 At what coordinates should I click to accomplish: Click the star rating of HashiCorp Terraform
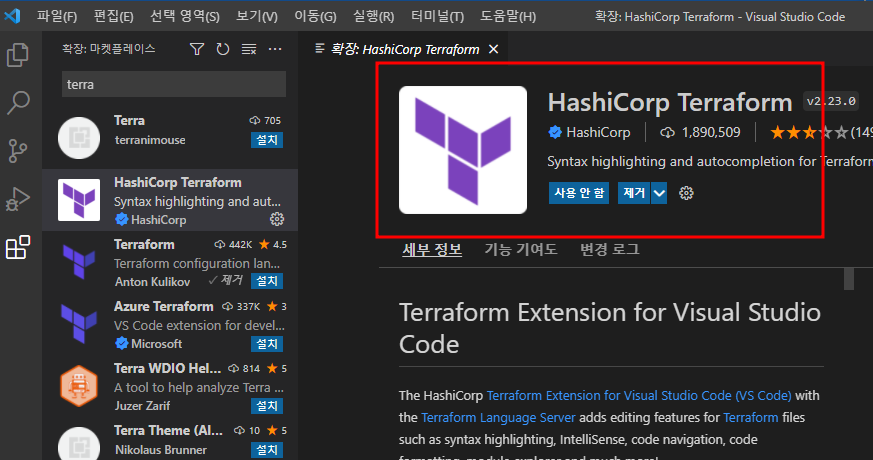tap(809, 133)
